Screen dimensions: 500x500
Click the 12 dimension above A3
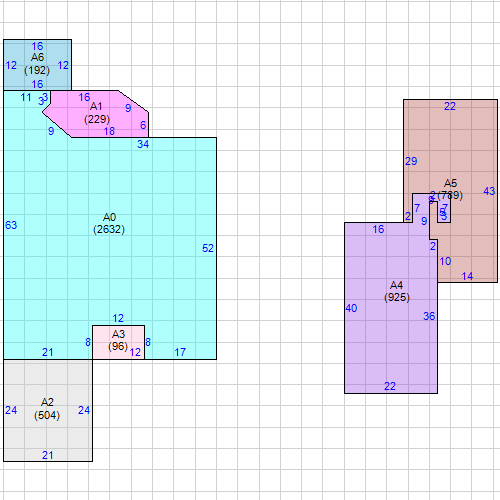pos(118,318)
